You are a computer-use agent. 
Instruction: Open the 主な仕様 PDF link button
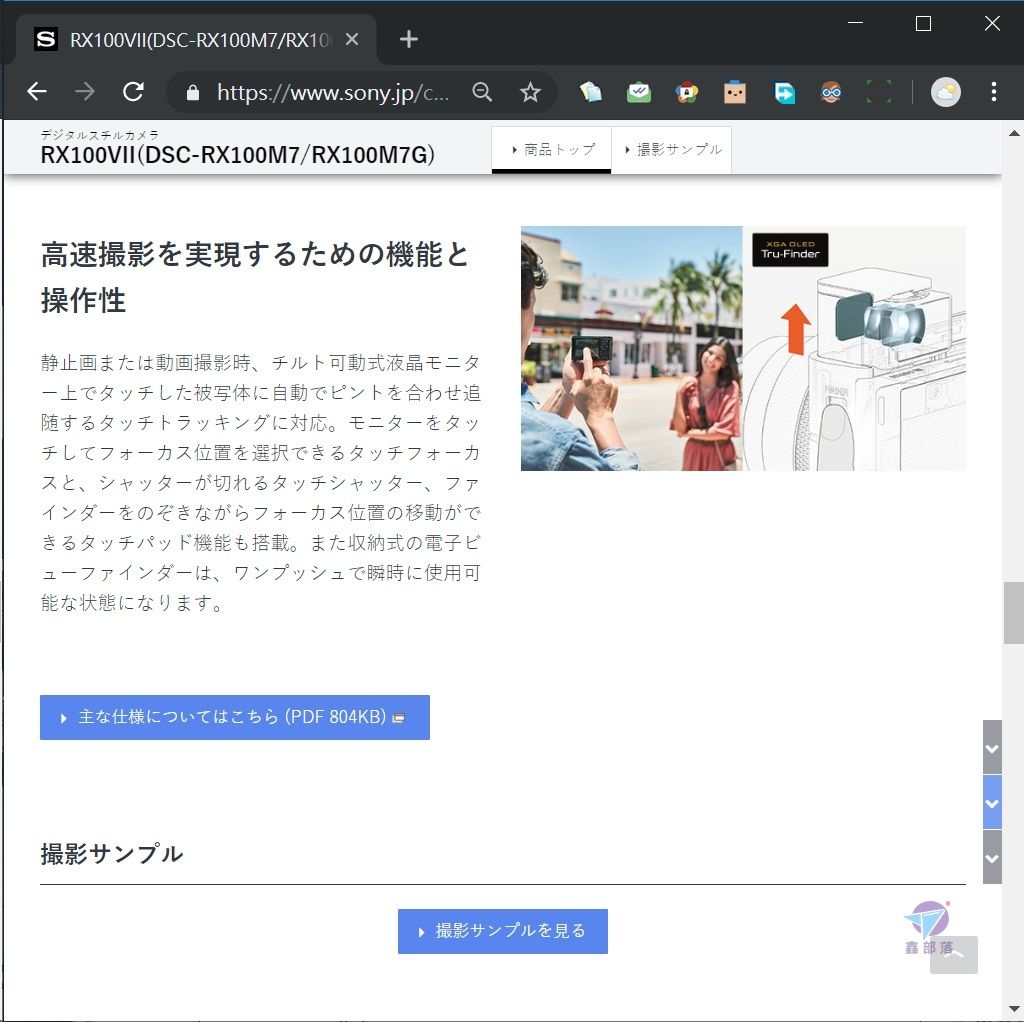[x=234, y=717]
